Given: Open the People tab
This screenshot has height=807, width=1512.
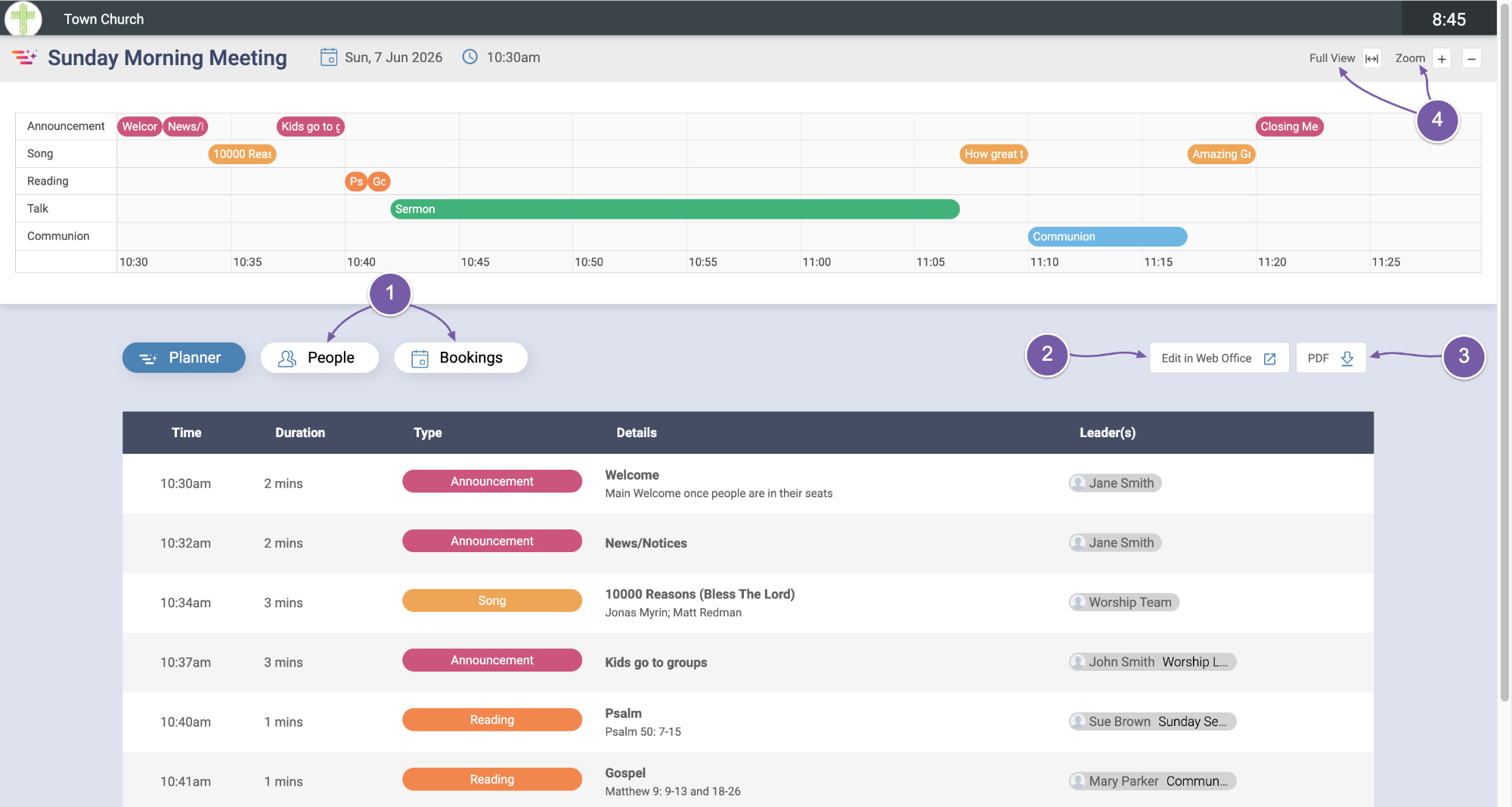Looking at the screenshot, I should [x=320, y=358].
